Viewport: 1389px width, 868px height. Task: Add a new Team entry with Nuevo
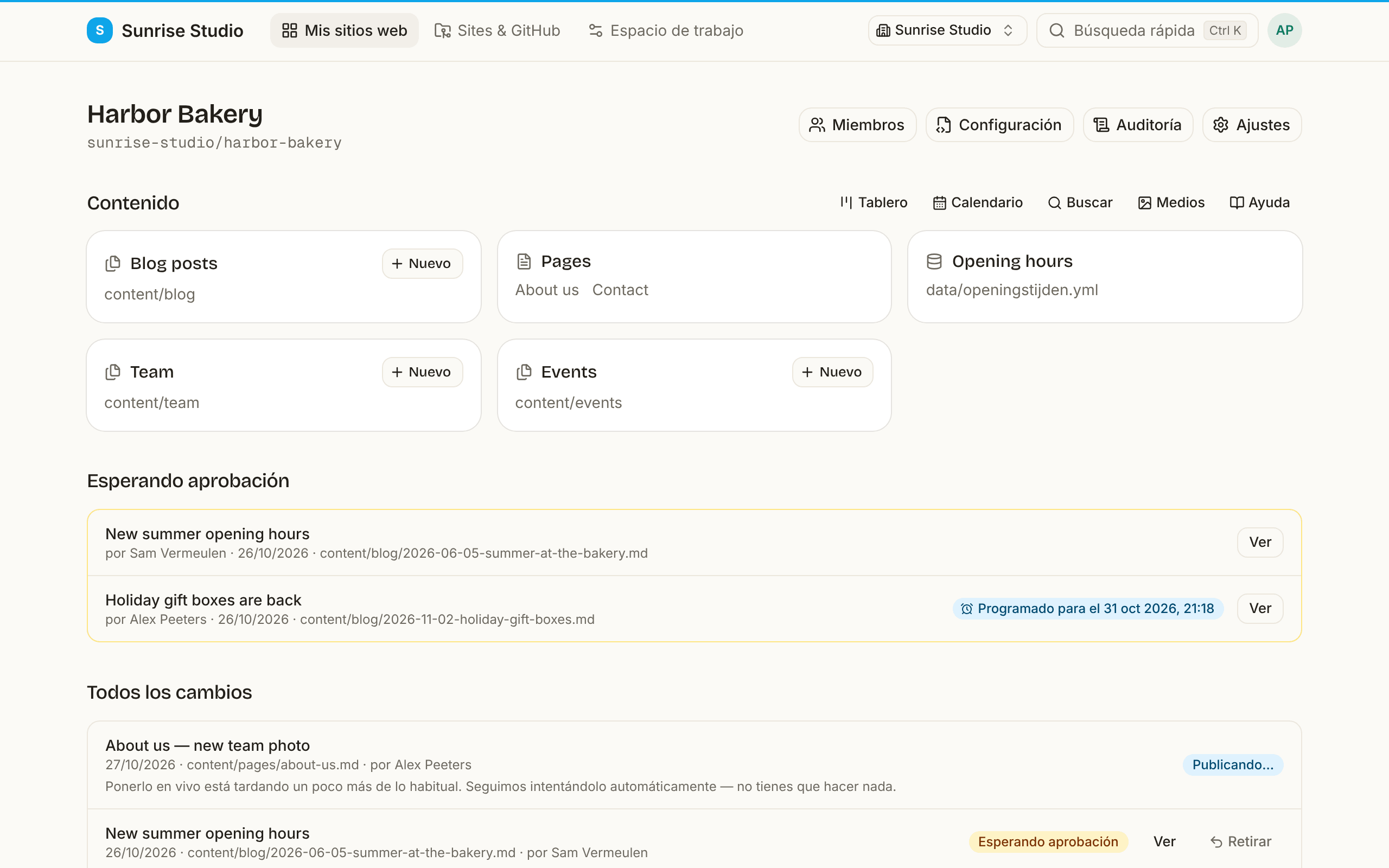click(x=422, y=372)
